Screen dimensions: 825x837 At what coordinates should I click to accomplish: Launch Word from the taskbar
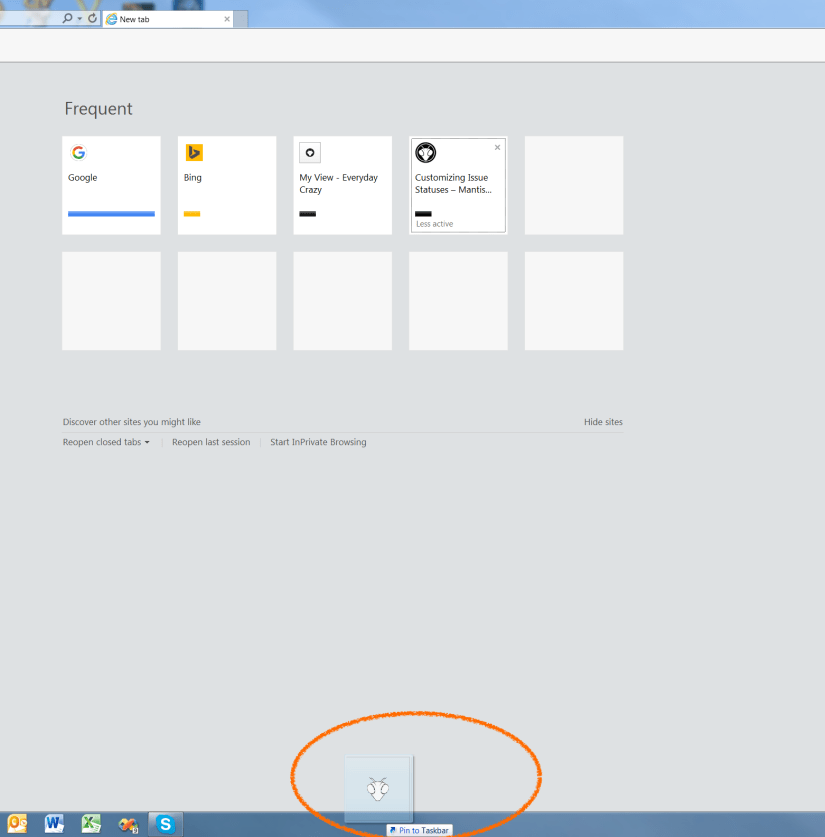coord(54,824)
